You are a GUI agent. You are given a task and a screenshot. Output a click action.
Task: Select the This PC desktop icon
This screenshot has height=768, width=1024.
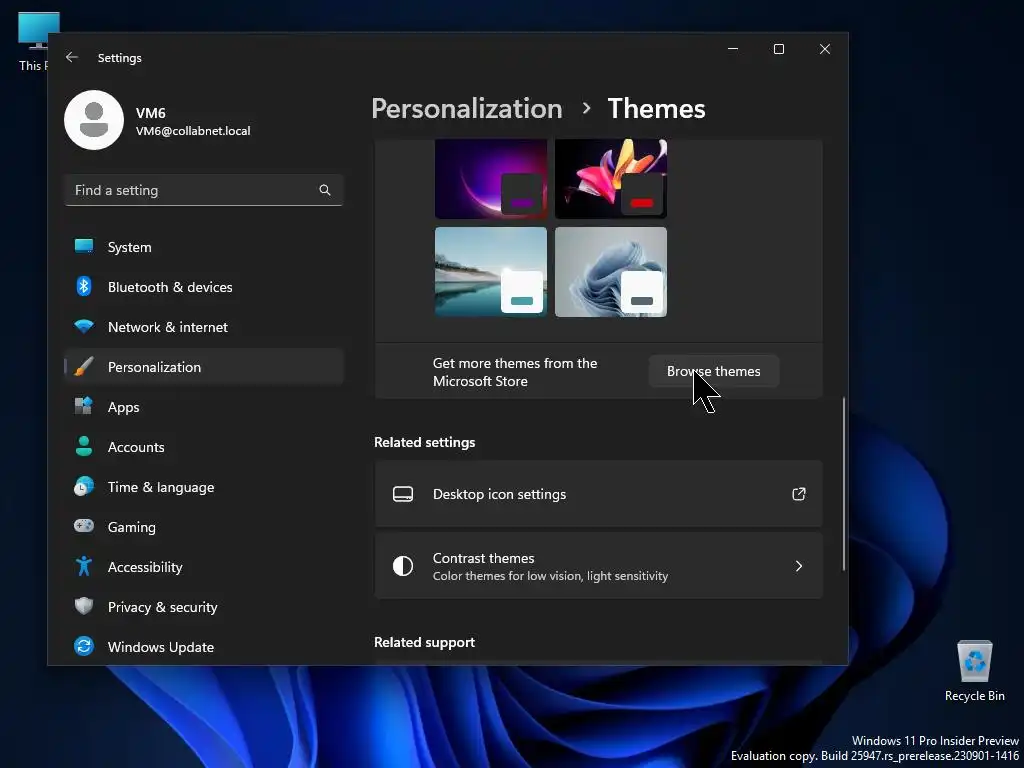(35, 41)
